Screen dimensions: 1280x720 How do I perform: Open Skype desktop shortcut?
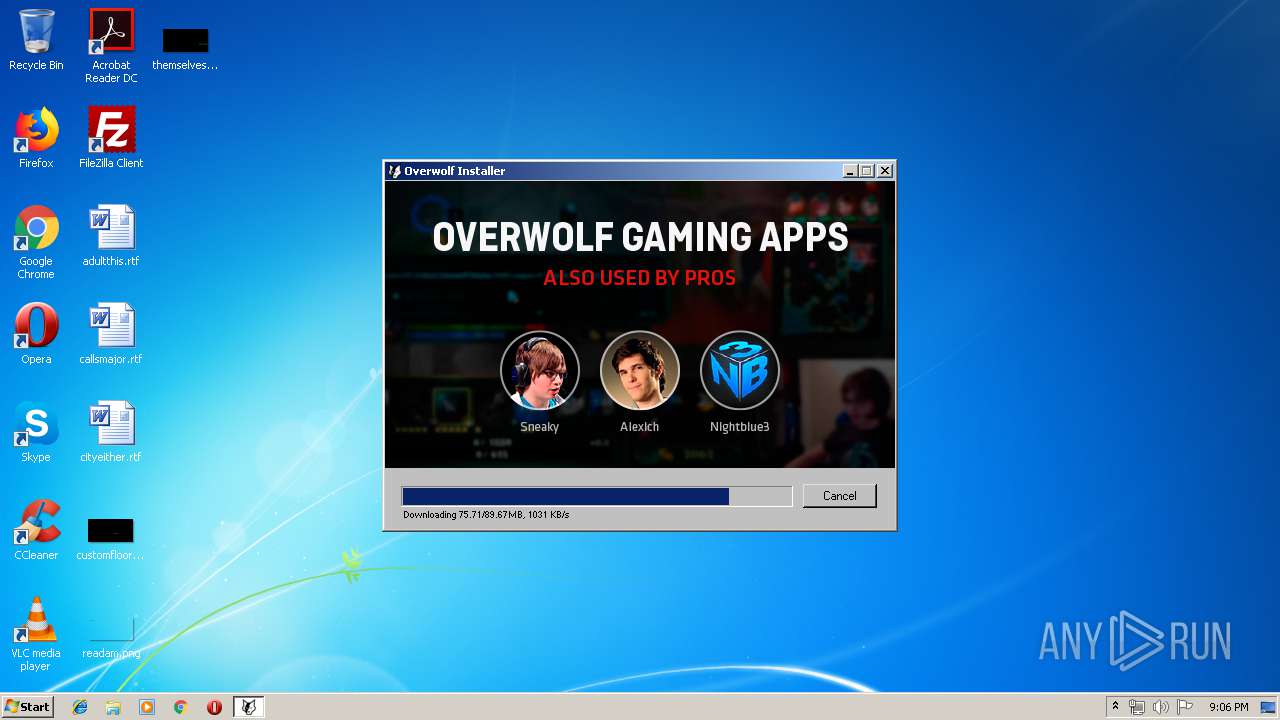coord(36,432)
